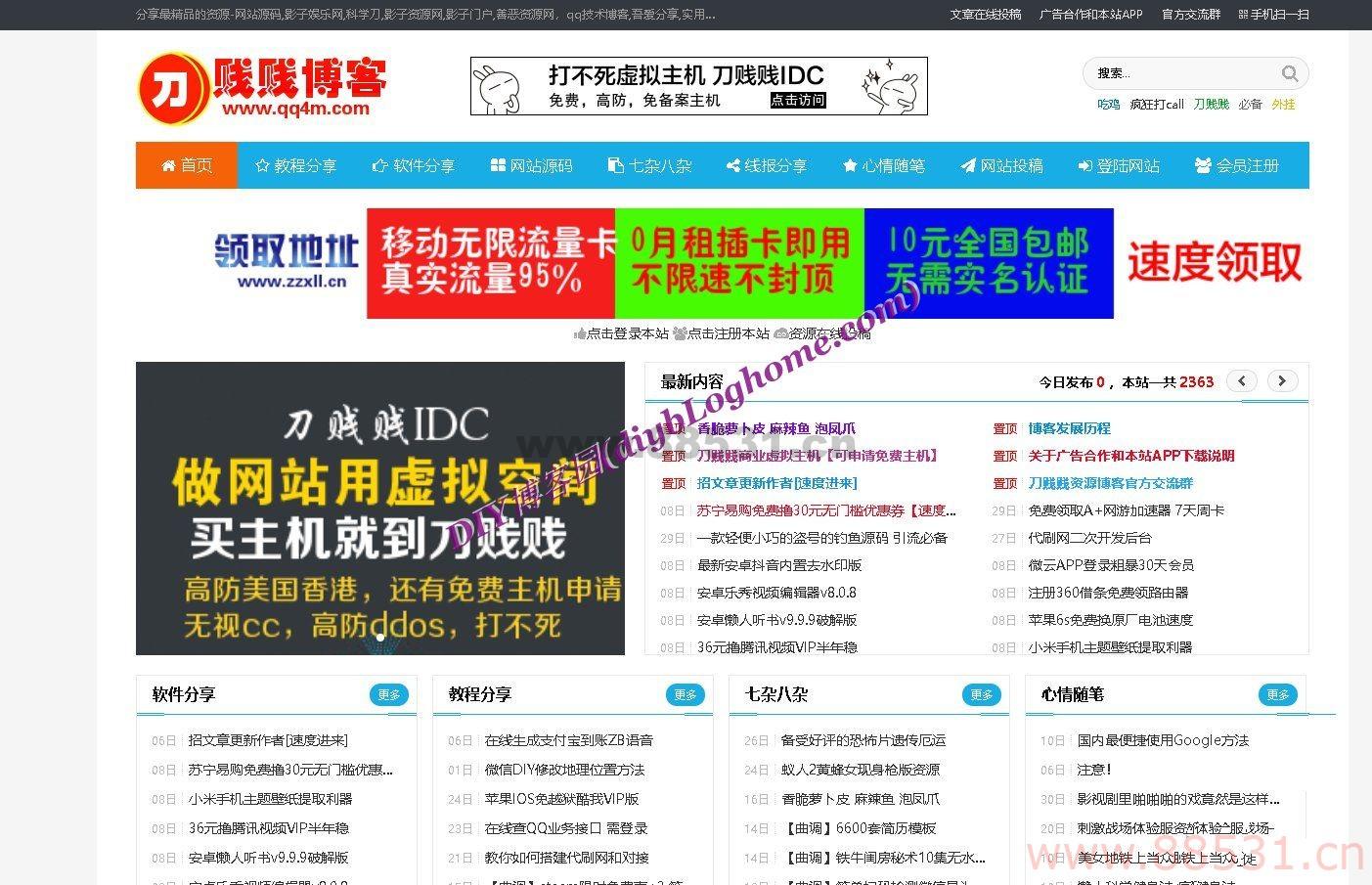Click the next arrow in 最新内容
This screenshot has height=885, width=1372.
1282,381
